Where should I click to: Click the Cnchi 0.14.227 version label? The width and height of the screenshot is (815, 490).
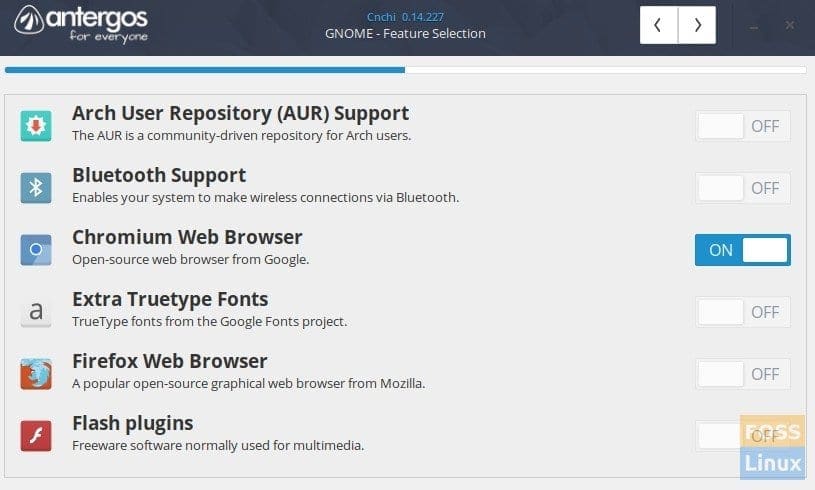[405, 17]
